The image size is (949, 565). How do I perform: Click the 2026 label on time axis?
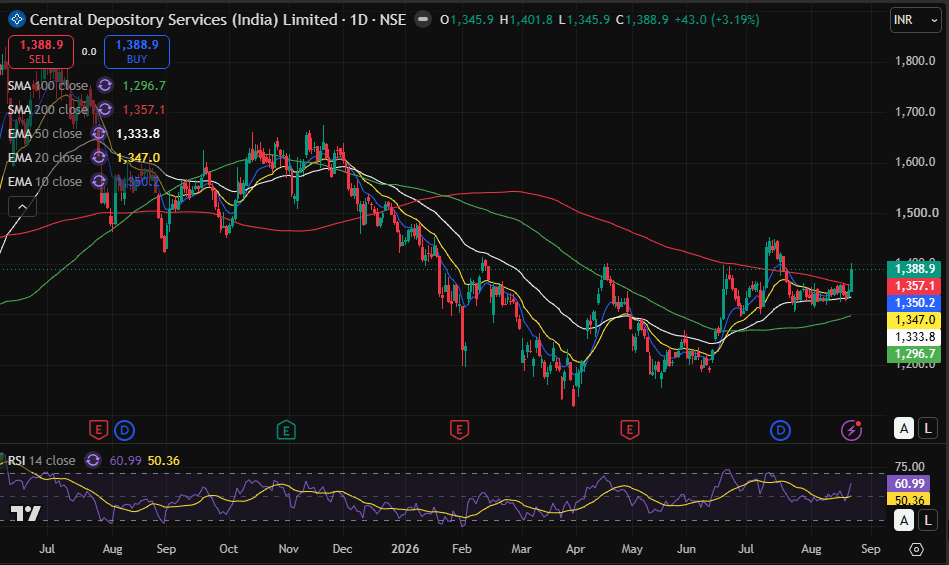pyautogui.click(x=405, y=549)
